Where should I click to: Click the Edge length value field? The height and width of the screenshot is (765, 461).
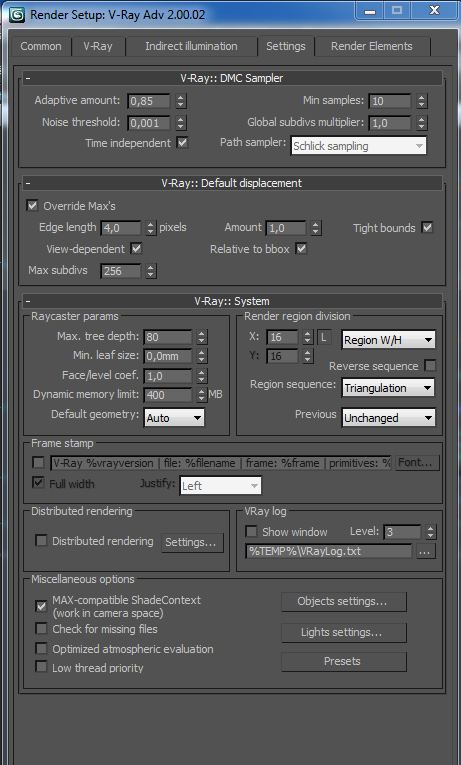(x=121, y=228)
